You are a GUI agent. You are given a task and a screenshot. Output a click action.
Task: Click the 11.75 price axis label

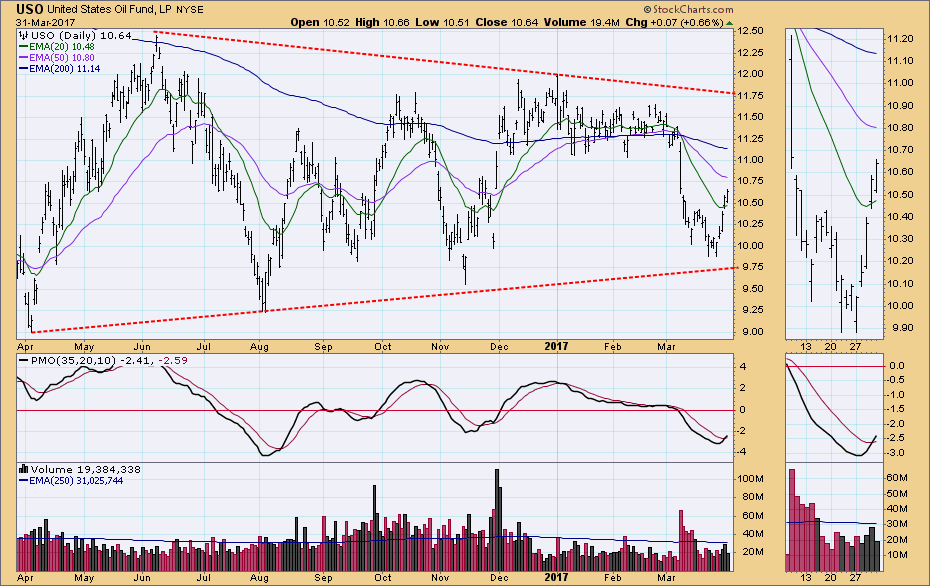pyautogui.click(x=748, y=95)
